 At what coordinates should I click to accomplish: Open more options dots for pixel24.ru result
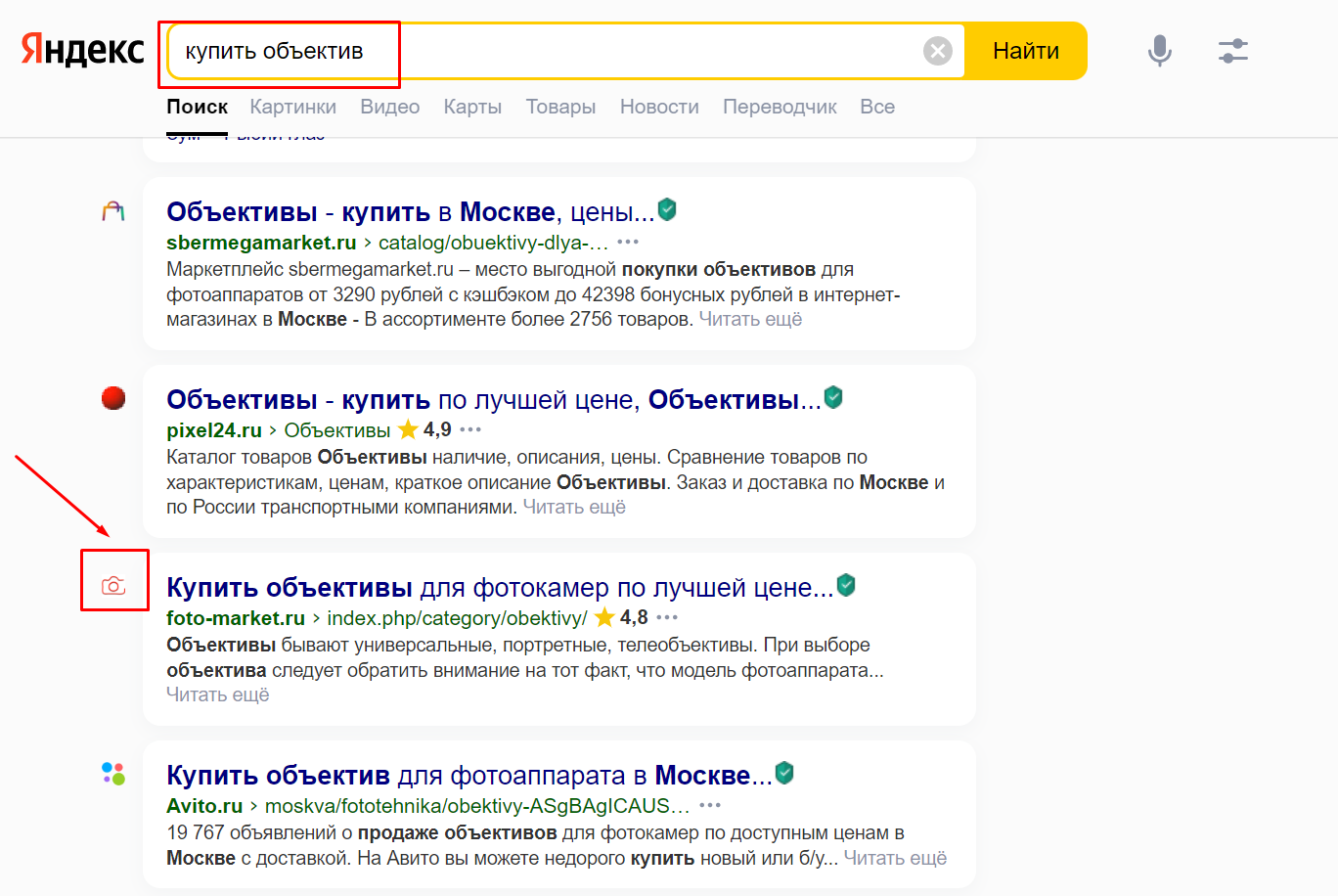pos(470,429)
